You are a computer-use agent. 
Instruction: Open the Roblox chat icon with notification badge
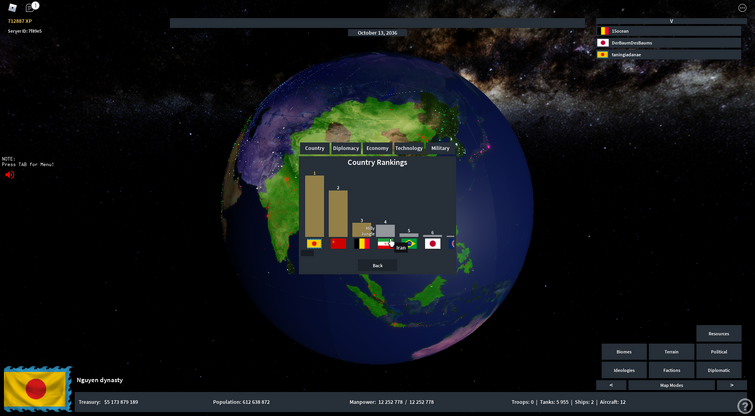pos(31,7)
